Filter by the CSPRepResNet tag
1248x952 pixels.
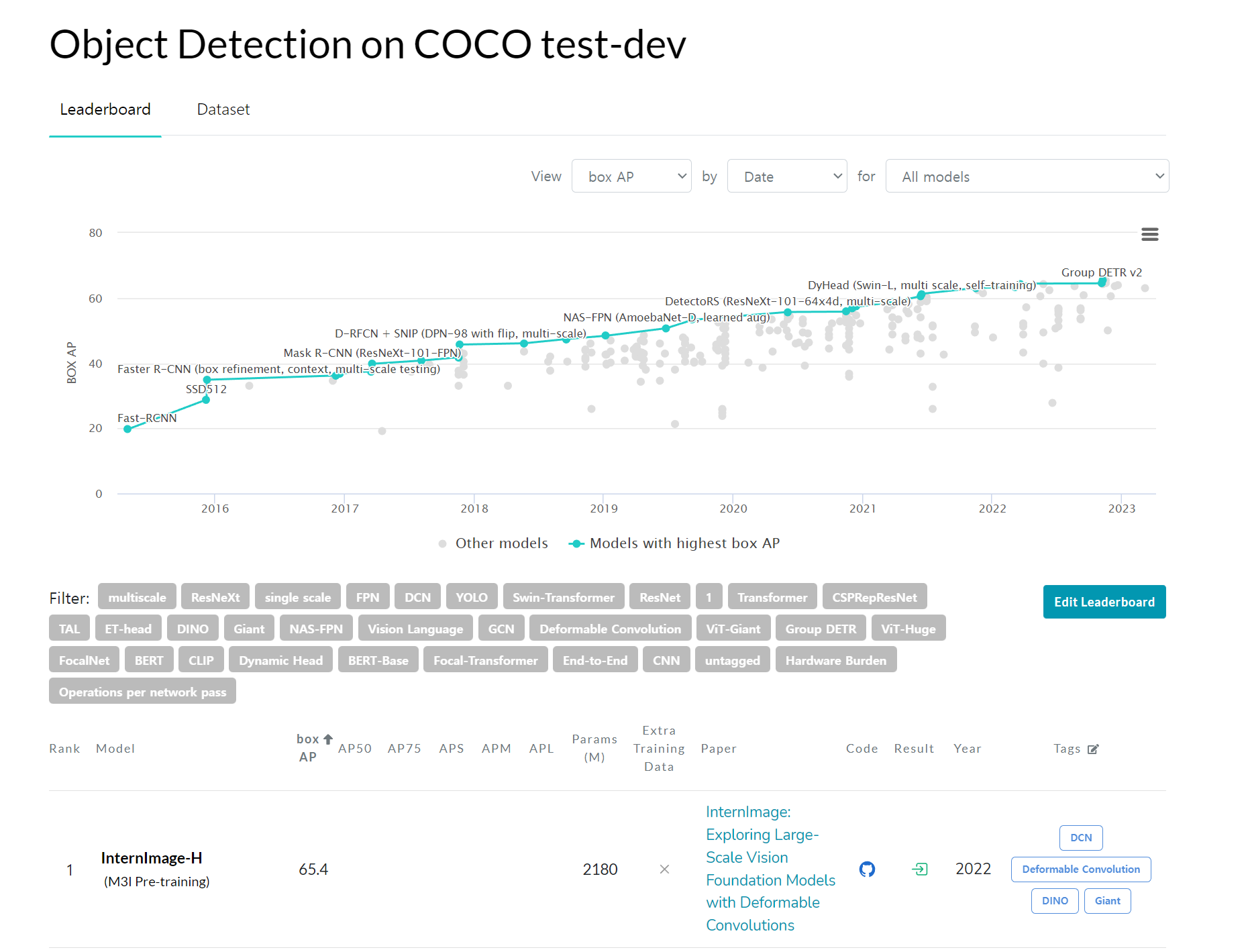click(x=874, y=597)
